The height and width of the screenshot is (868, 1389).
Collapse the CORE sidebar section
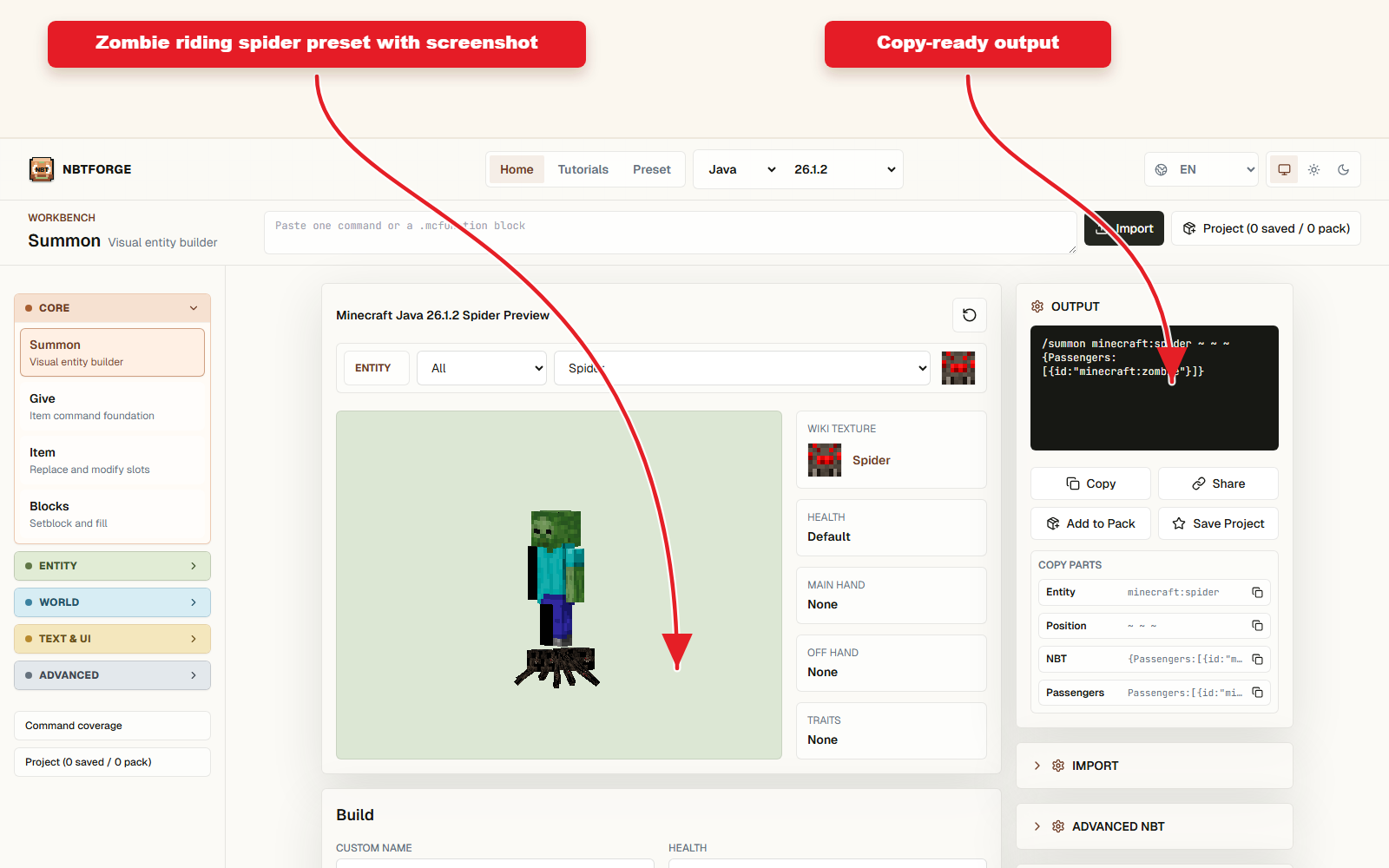pos(112,308)
